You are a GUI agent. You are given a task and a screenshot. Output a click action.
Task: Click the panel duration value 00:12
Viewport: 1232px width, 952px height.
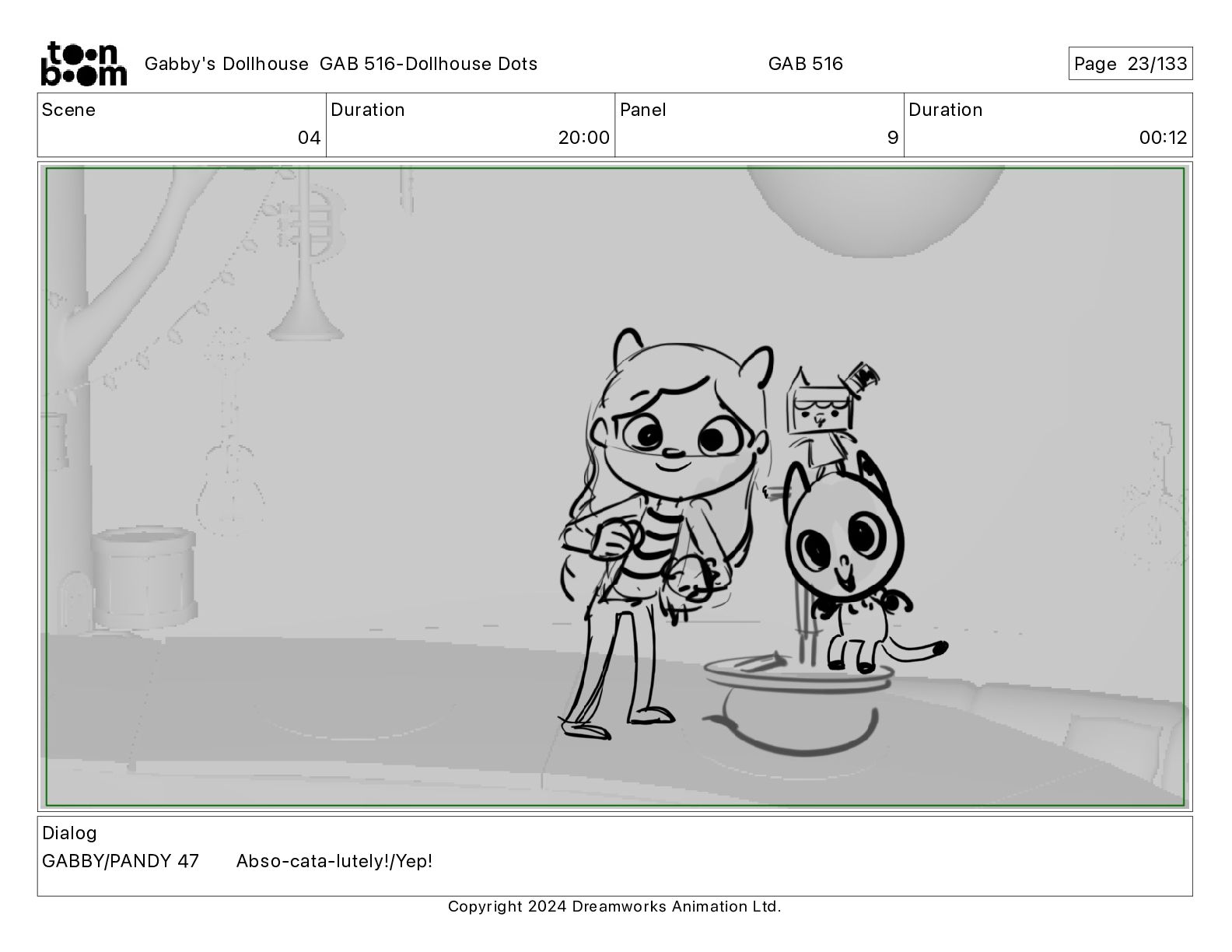pyautogui.click(x=1163, y=138)
